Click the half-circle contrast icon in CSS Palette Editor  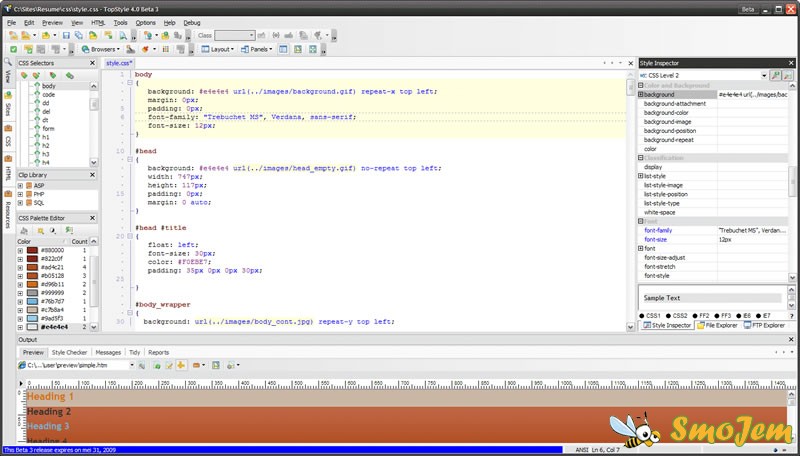(x=53, y=231)
